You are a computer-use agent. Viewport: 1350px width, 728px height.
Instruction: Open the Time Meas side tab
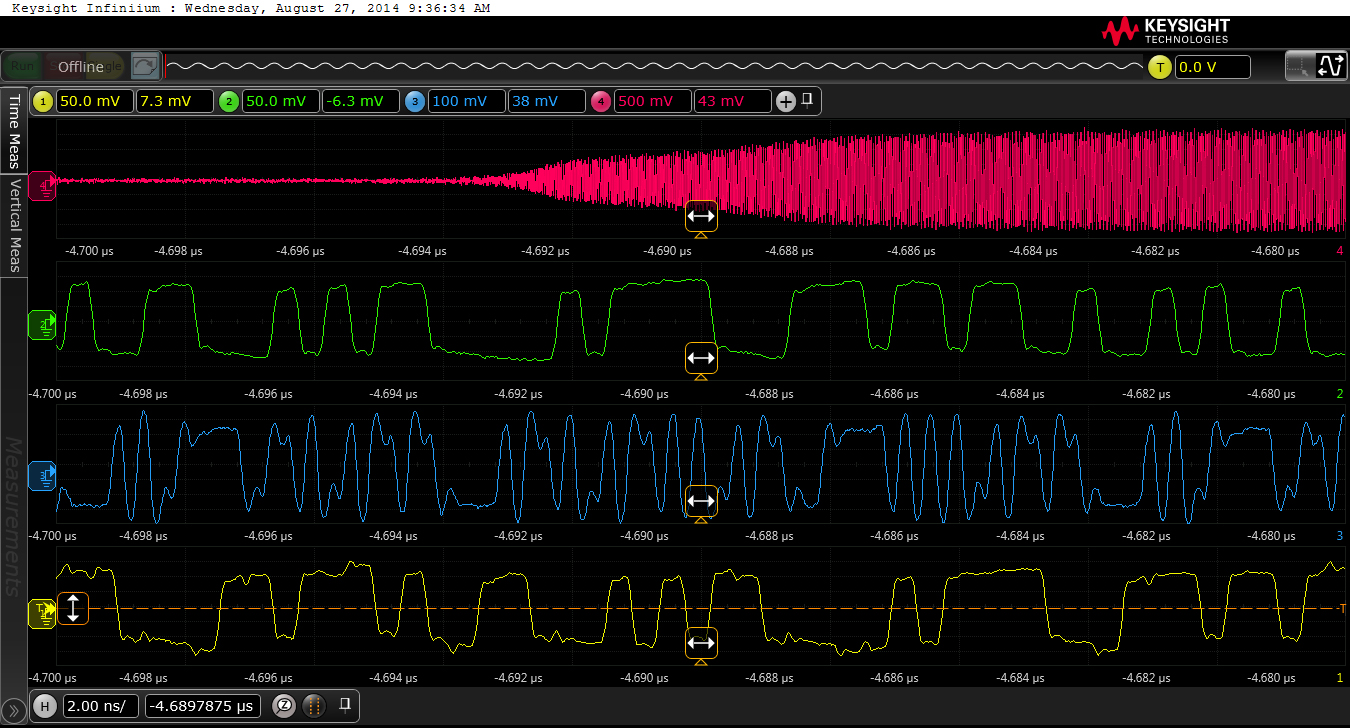(x=14, y=132)
